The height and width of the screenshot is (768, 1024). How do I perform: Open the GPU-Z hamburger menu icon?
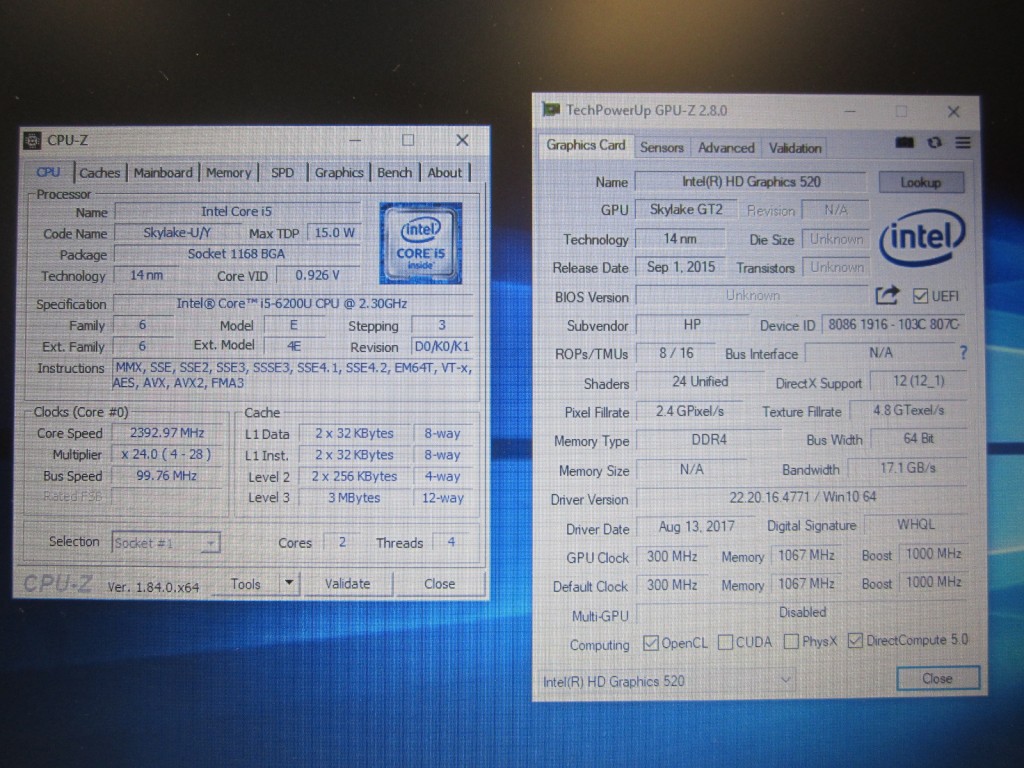click(962, 143)
